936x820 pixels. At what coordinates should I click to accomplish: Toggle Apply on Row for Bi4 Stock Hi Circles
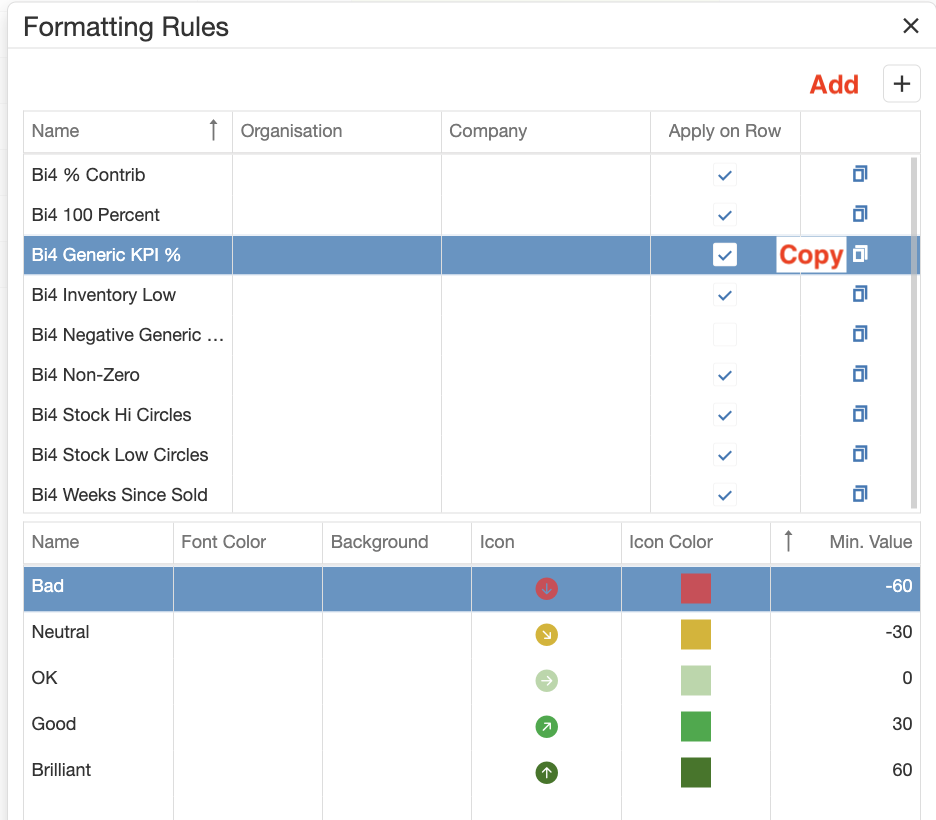tap(725, 415)
